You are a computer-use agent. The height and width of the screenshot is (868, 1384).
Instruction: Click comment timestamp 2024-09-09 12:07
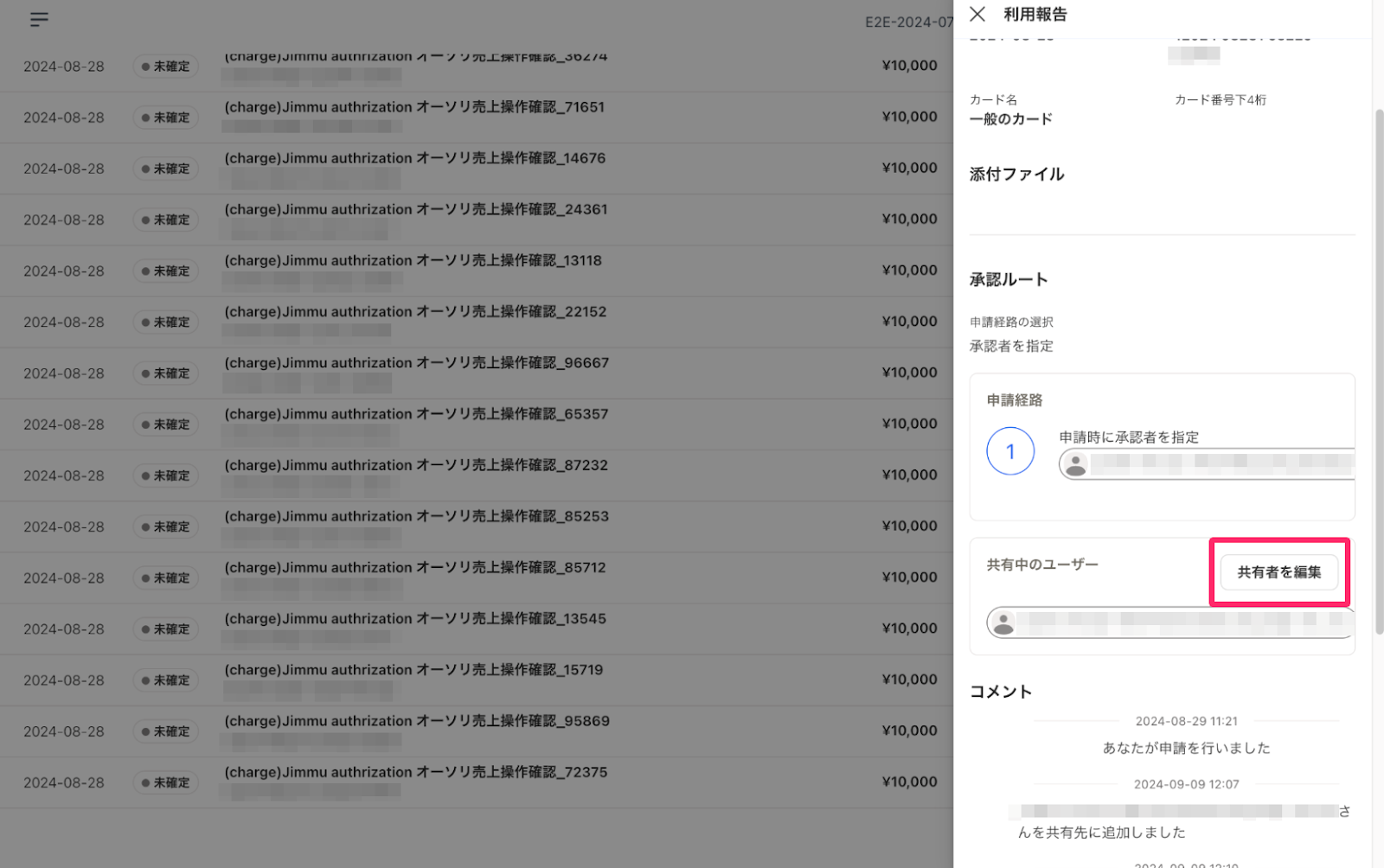1187,784
